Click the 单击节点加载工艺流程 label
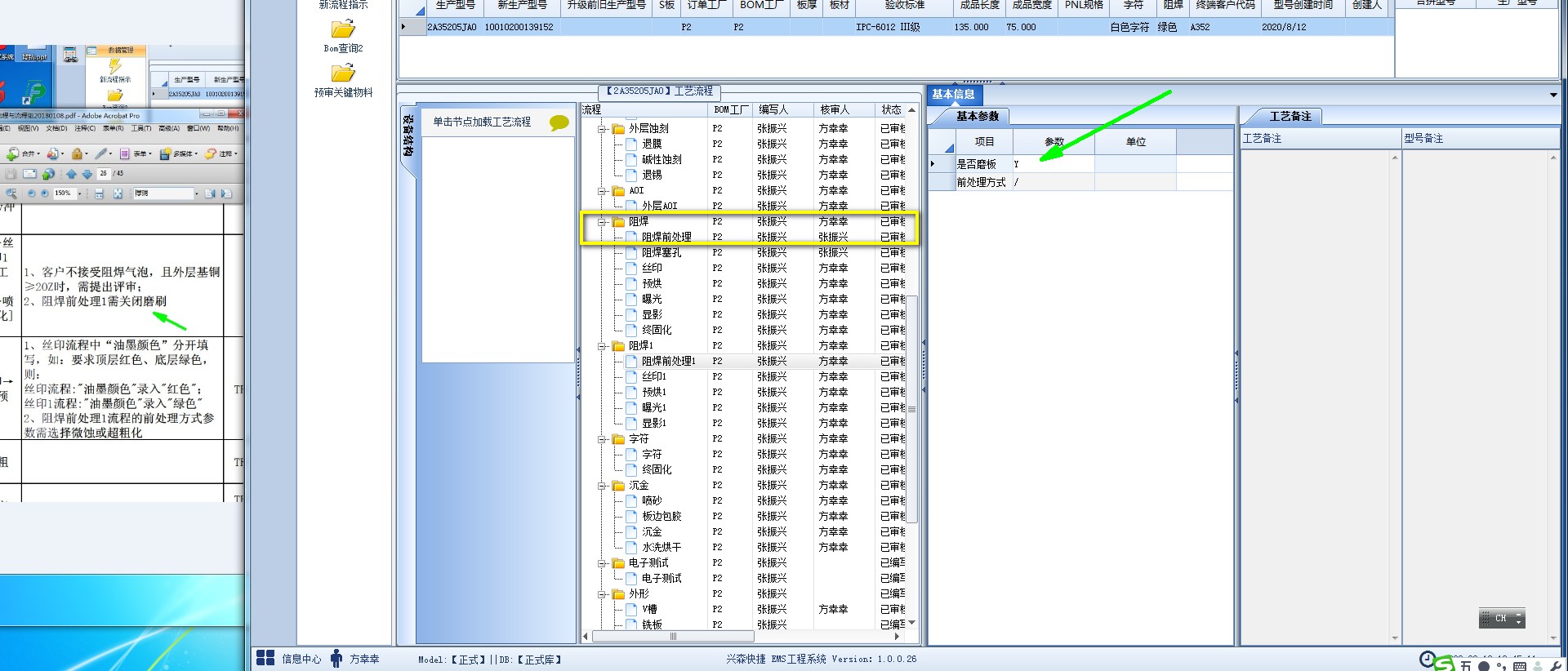This screenshot has height=671, width=1568. click(482, 122)
